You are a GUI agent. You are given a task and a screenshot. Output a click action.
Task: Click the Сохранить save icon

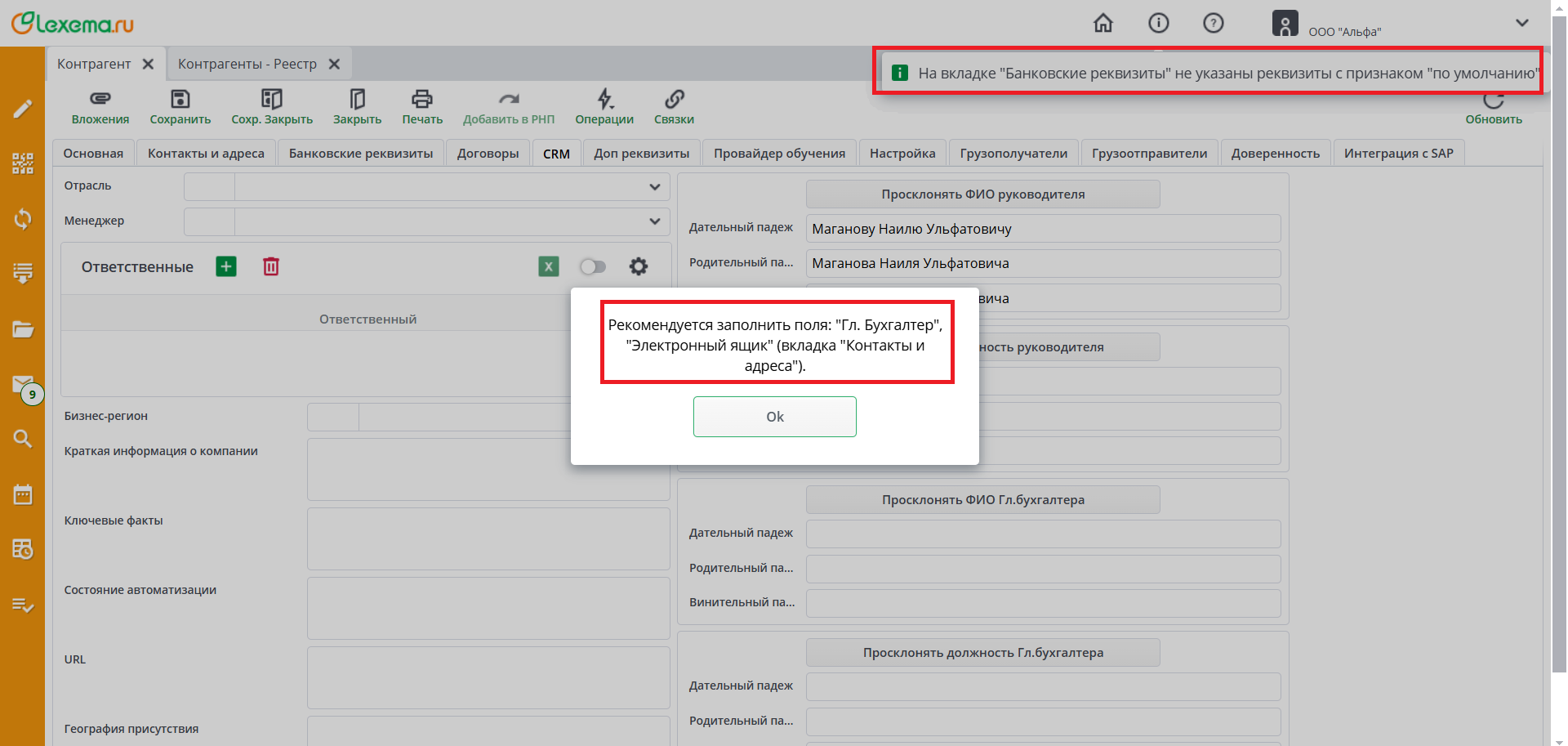(180, 100)
